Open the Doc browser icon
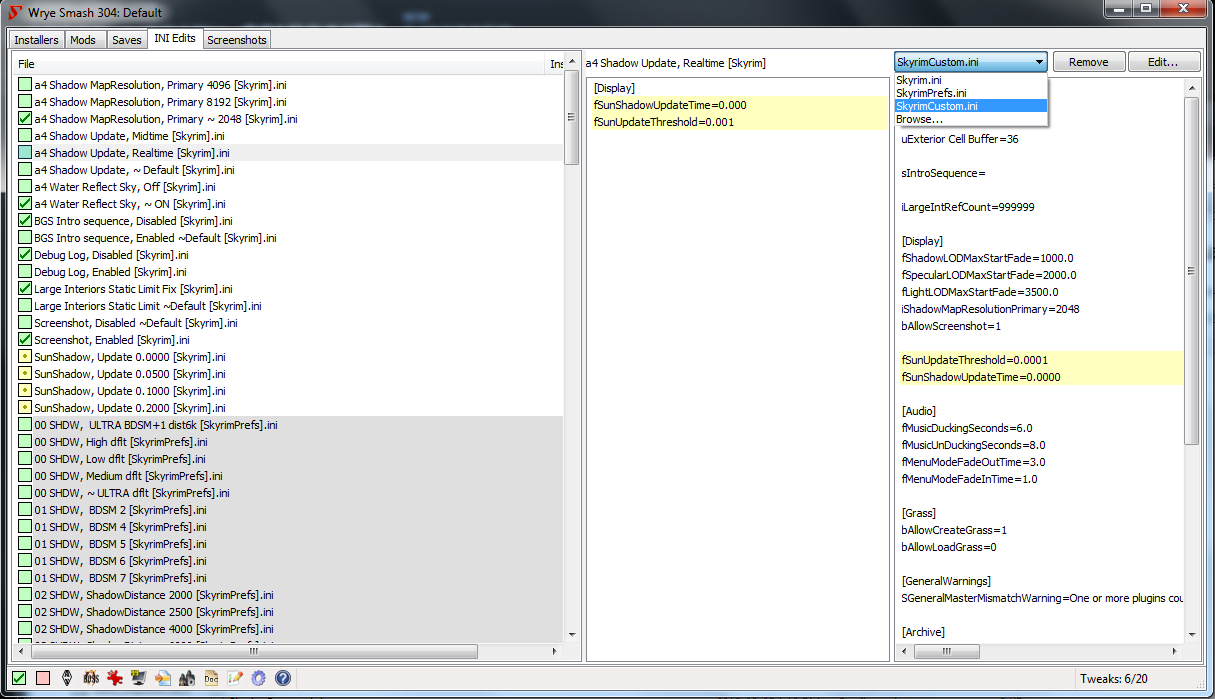 [211, 678]
